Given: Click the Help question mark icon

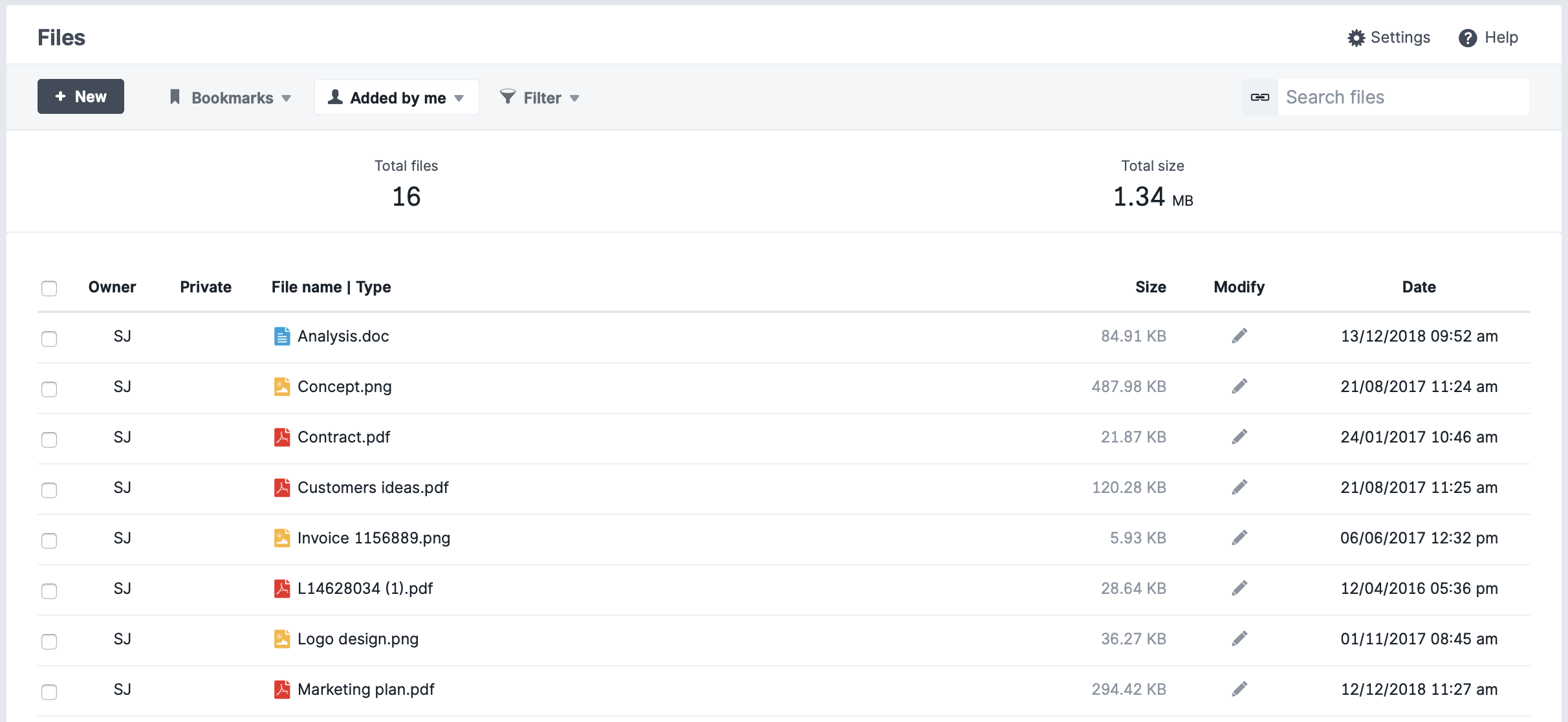Looking at the screenshot, I should coord(1468,38).
